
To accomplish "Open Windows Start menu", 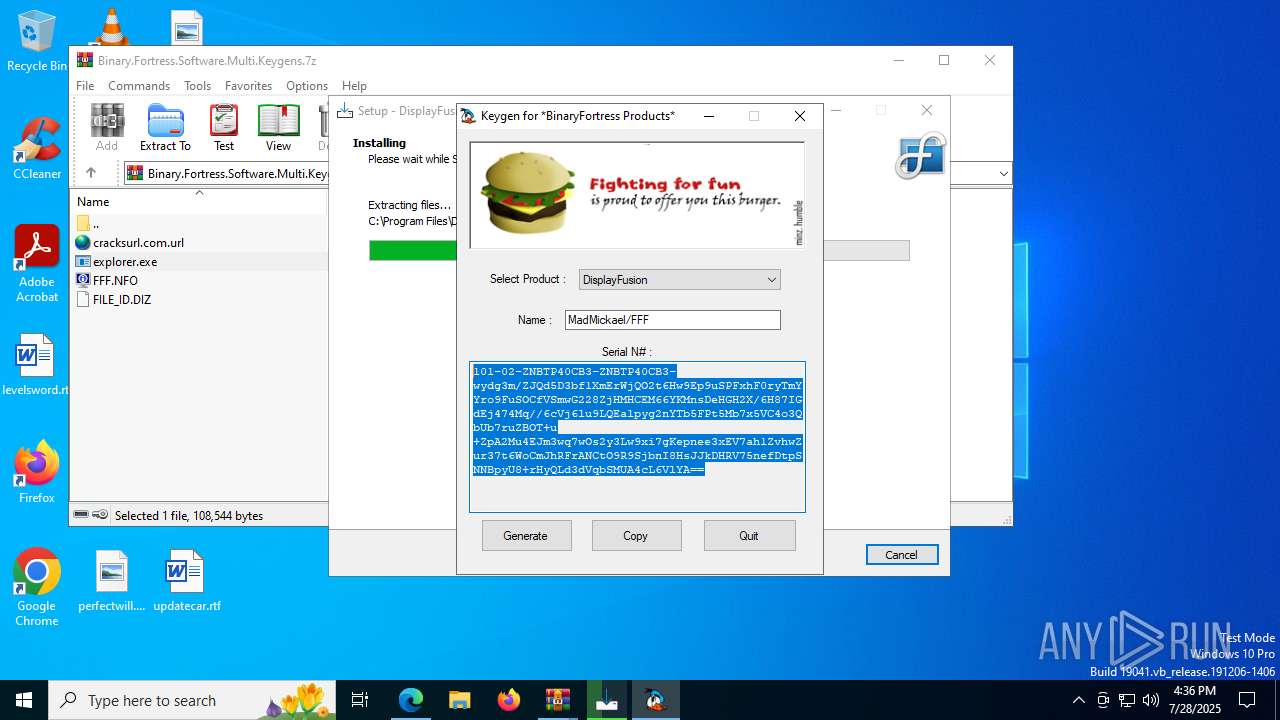I will [x=24, y=700].
